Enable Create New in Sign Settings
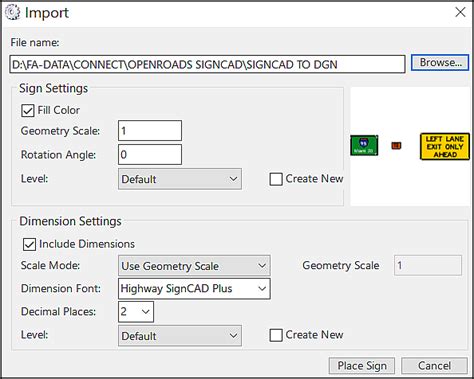Image resolution: width=474 pixels, height=379 pixels. click(x=276, y=179)
